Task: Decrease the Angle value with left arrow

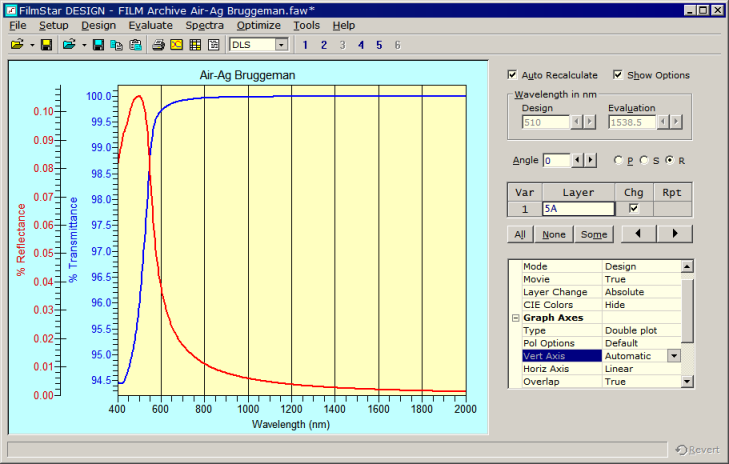Action: click(577, 160)
